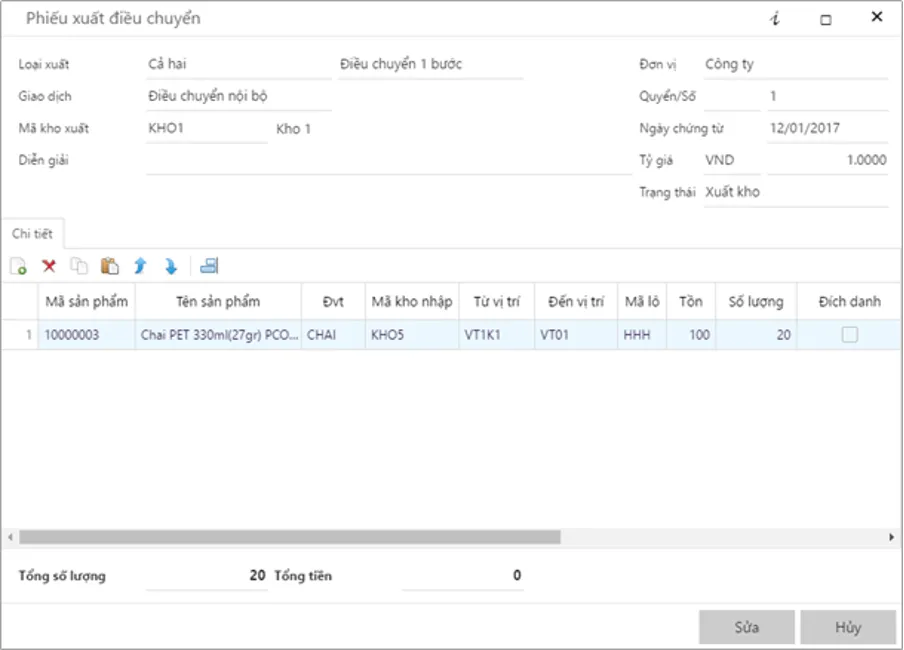Toggle the Đích danh checkbox
The height and width of the screenshot is (650, 904).
point(849,336)
